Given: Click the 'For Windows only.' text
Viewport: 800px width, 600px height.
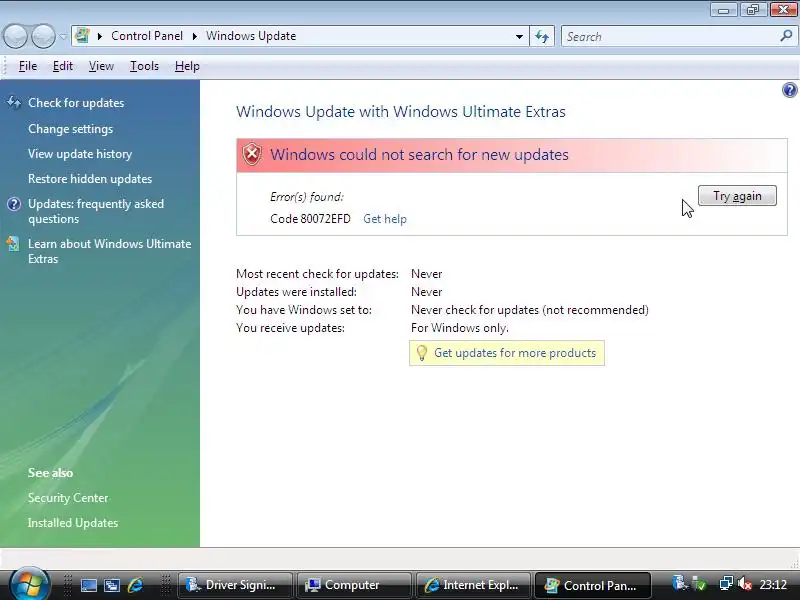Looking at the screenshot, I should (460, 328).
